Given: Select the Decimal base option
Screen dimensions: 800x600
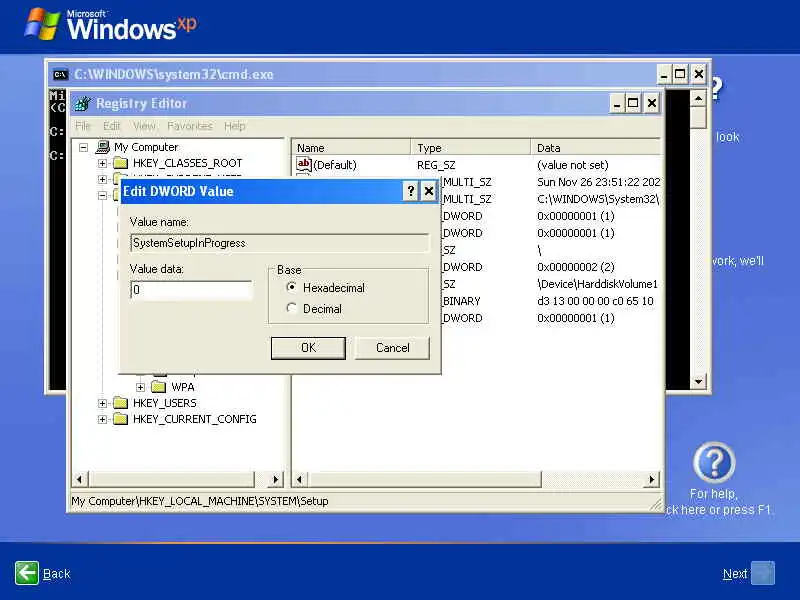Looking at the screenshot, I should [291, 308].
